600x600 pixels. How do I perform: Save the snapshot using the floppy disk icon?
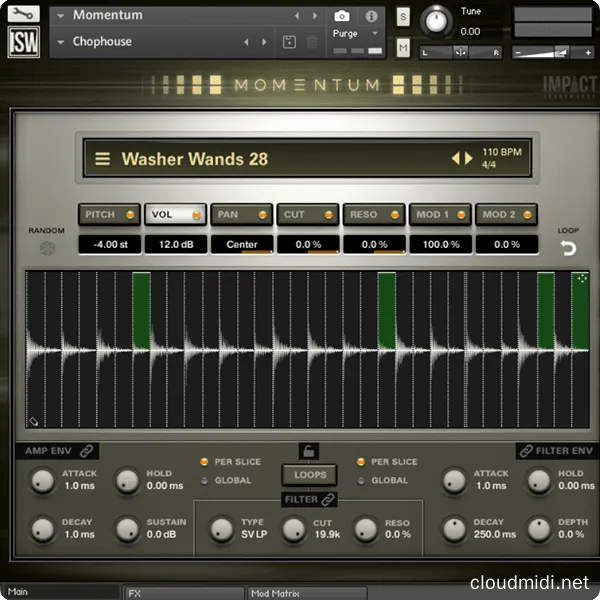coord(289,42)
